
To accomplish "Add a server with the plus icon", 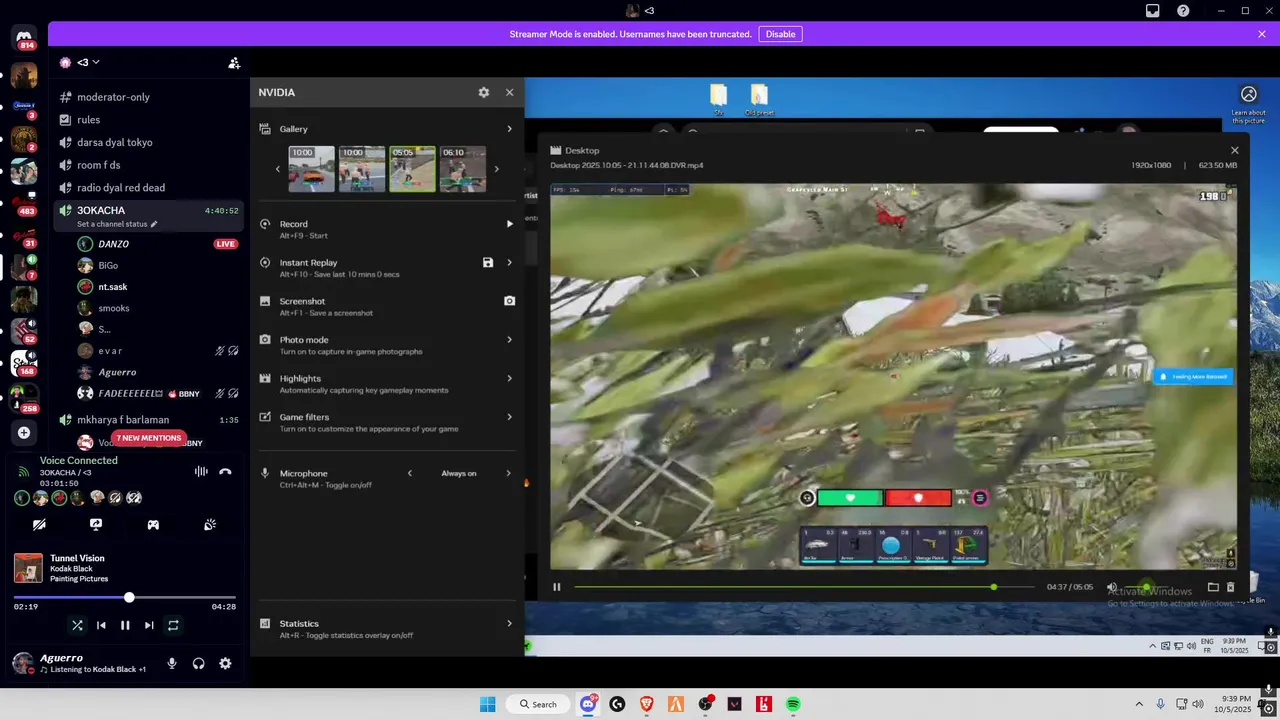I will point(24,433).
